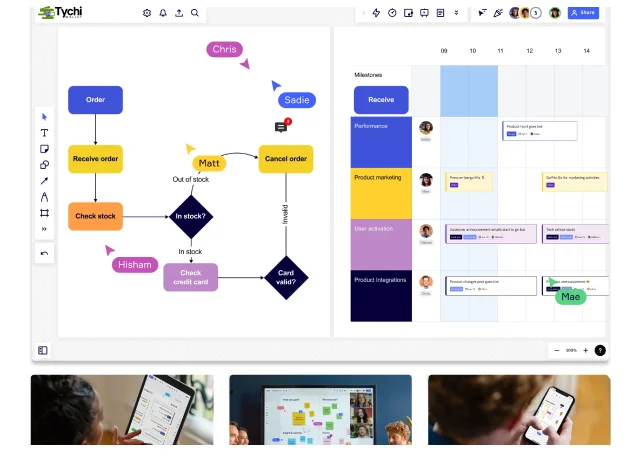Choose the sticky note tool
This screenshot has height=463, width=640.
(44, 149)
